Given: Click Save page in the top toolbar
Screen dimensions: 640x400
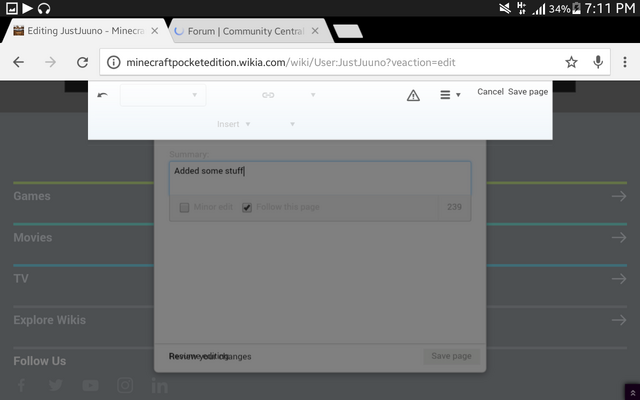Looking at the screenshot, I should click(528, 92).
